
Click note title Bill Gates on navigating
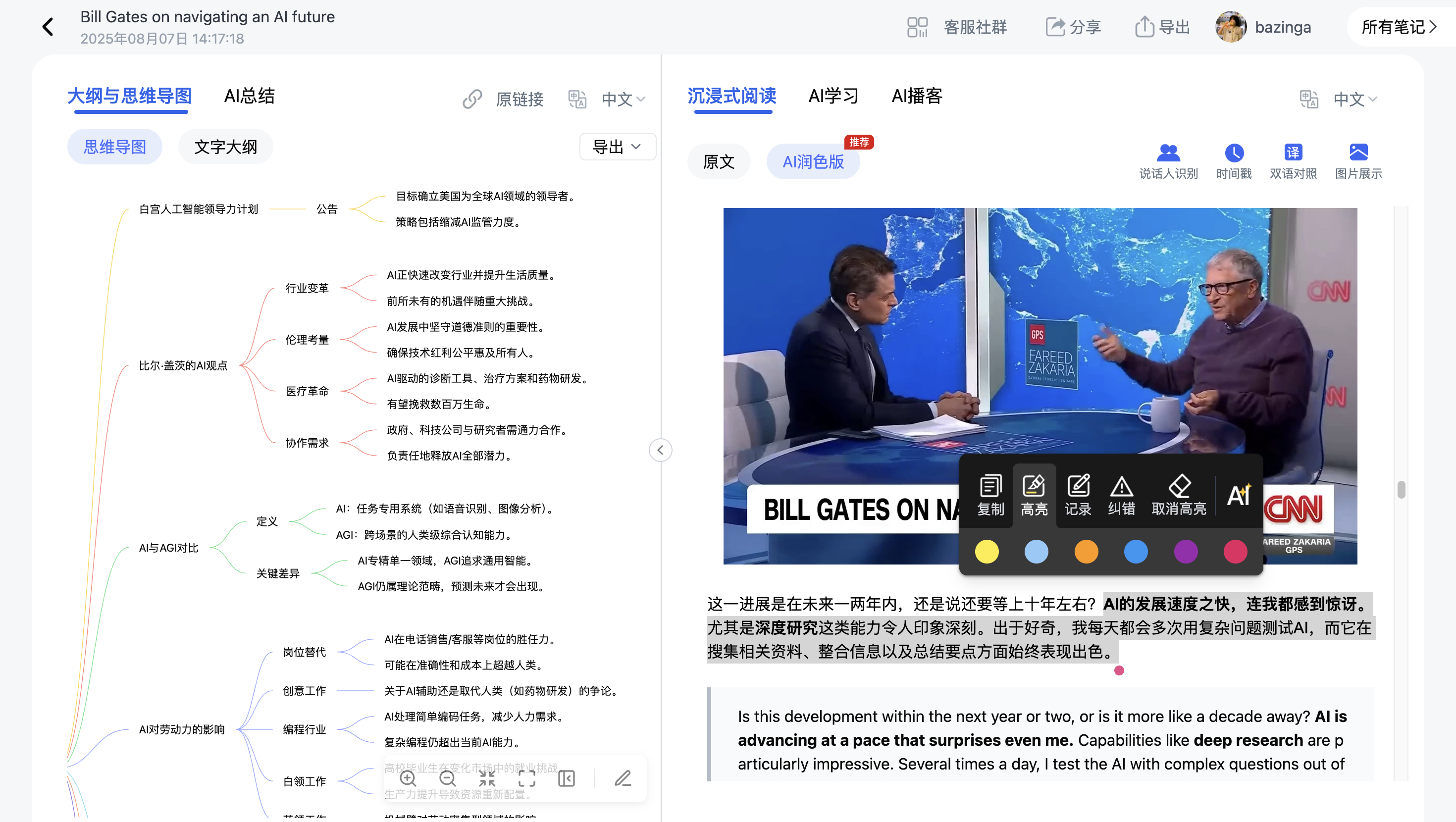(x=208, y=17)
